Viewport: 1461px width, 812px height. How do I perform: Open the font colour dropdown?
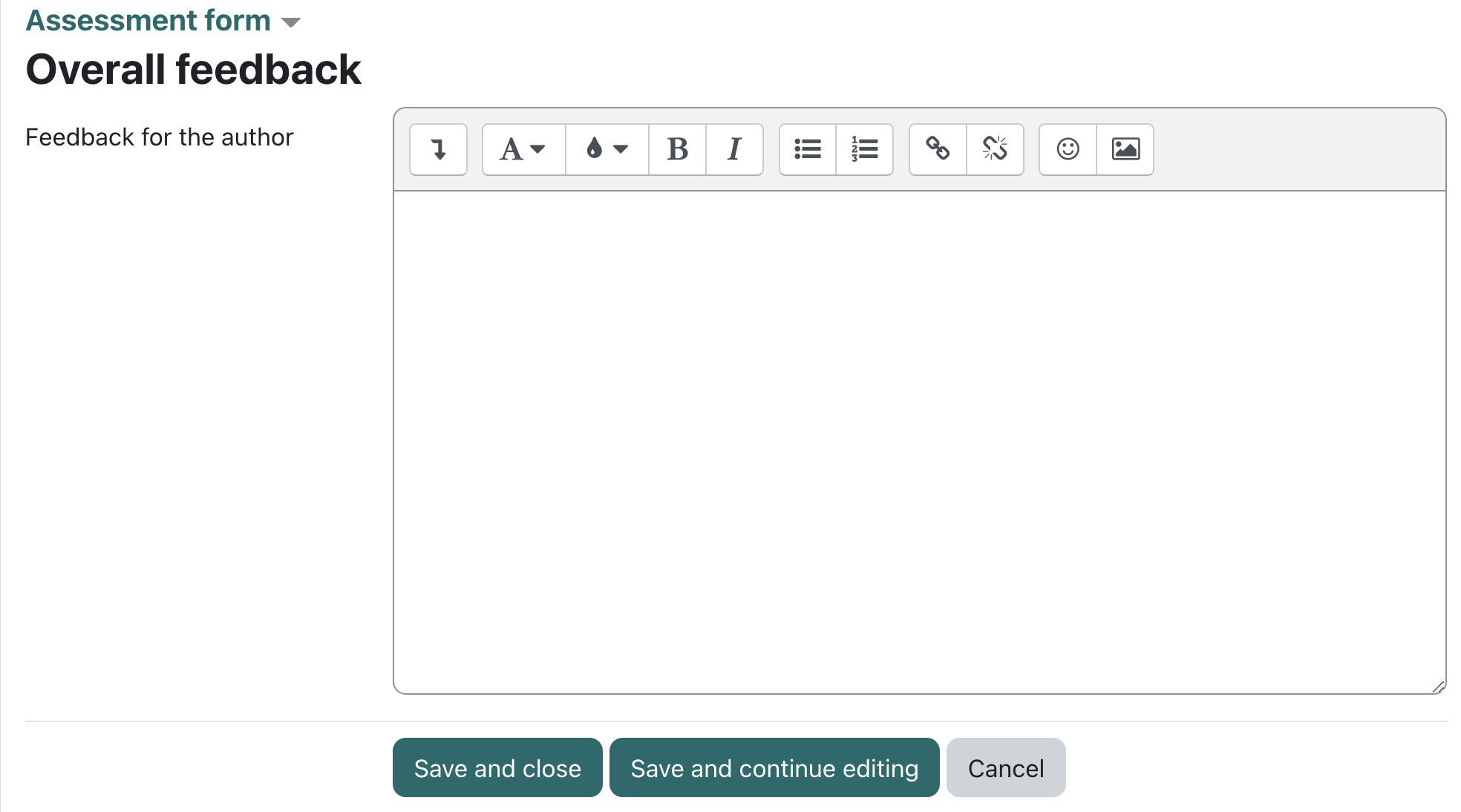coord(607,149)
